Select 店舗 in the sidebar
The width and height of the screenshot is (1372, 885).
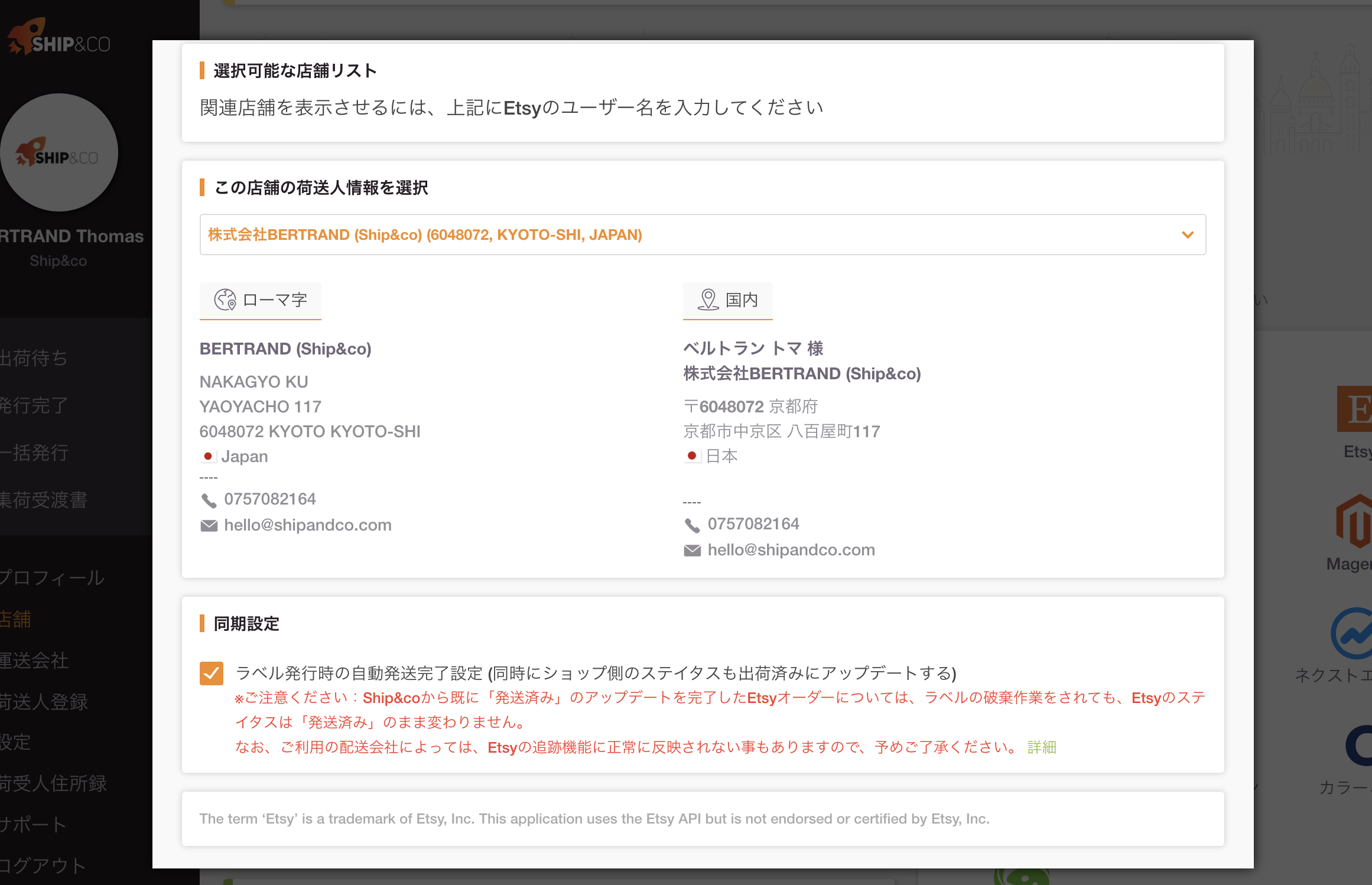tap(15, 619)
